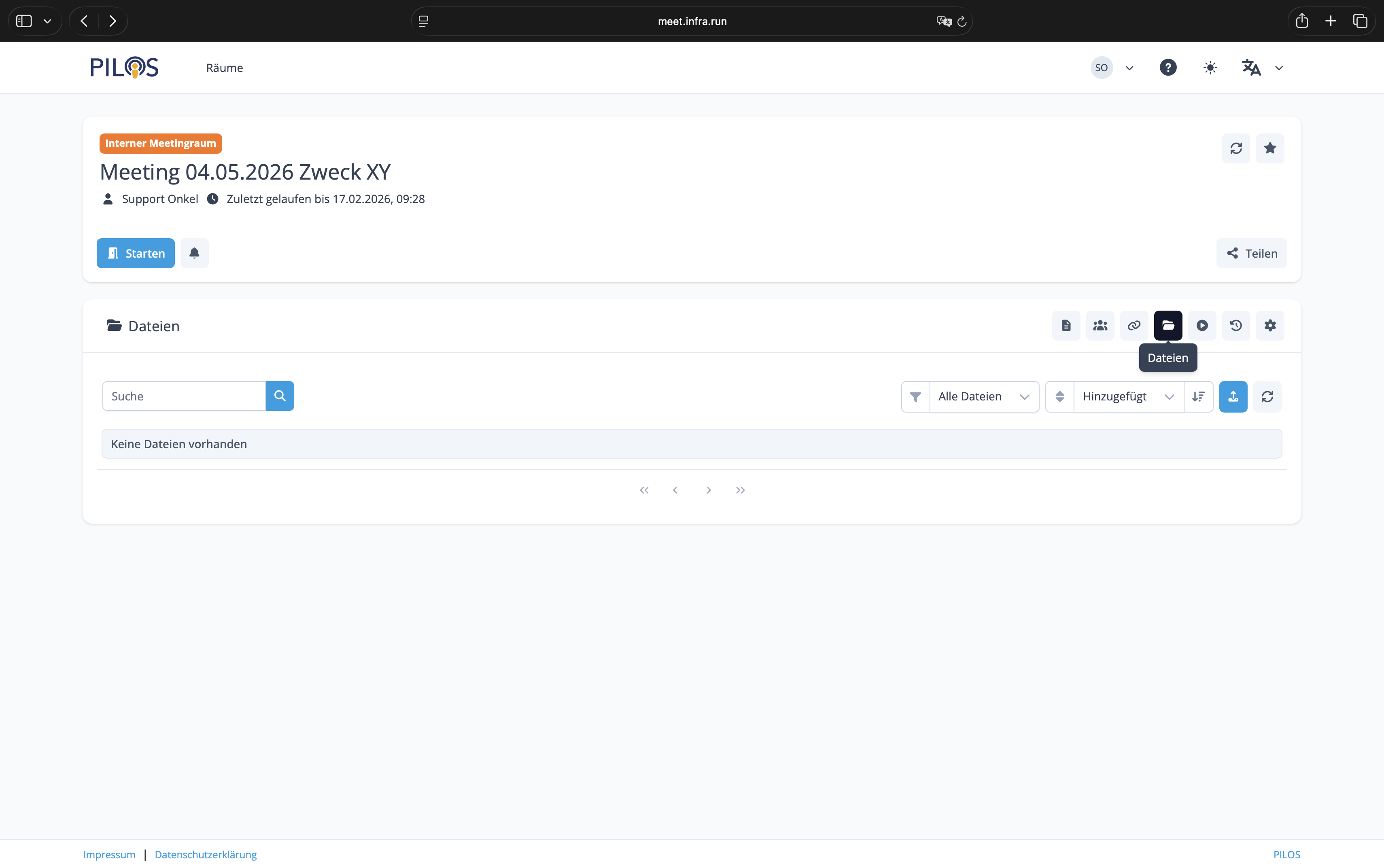Click the Suche input field

(184, 396)
